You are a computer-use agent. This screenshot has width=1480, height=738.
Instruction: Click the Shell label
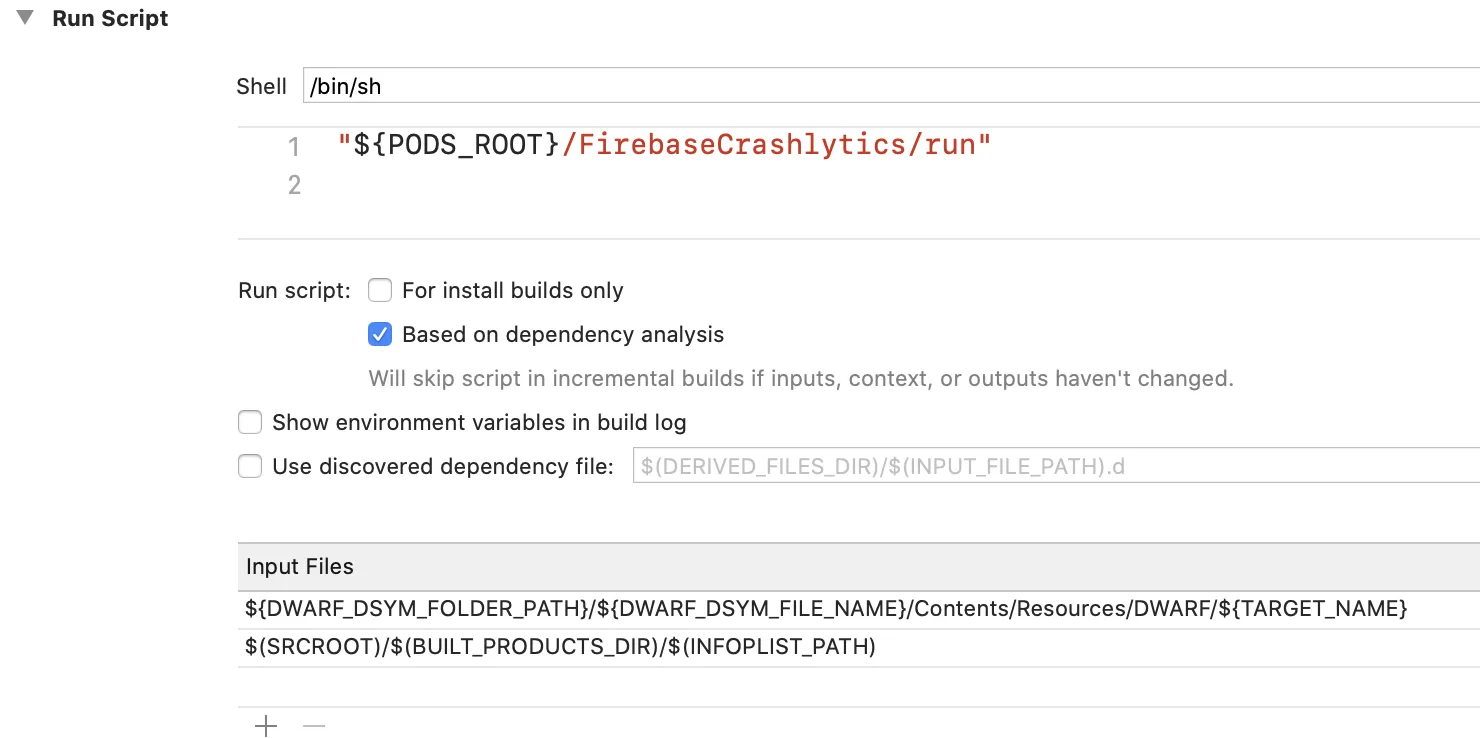[262, 86]
